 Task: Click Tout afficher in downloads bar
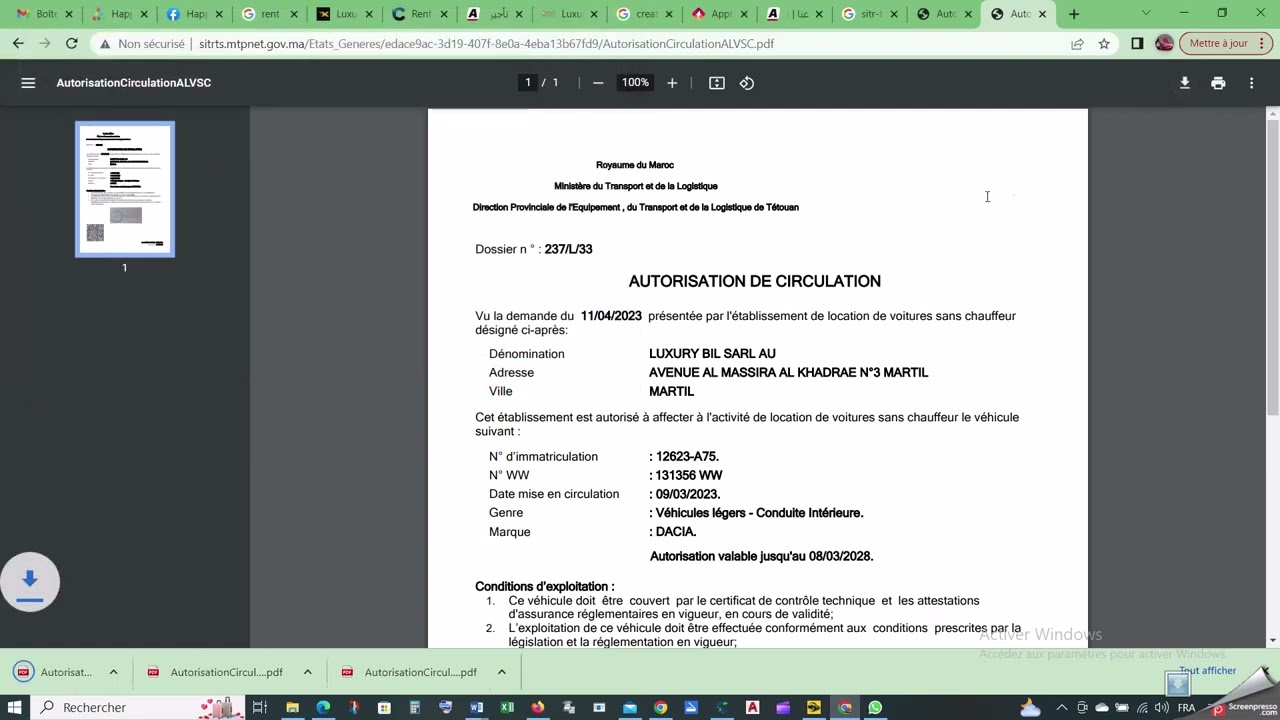pos(1207,671)
